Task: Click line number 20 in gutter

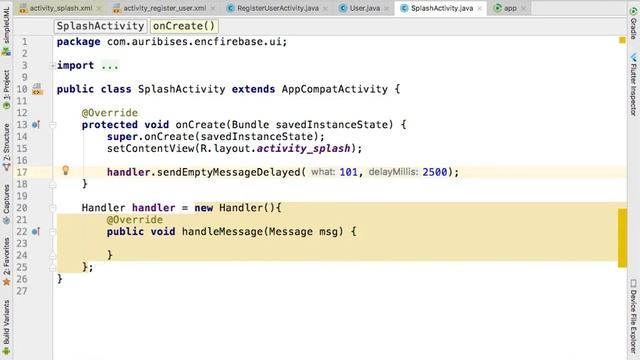Action: (22, 208)
